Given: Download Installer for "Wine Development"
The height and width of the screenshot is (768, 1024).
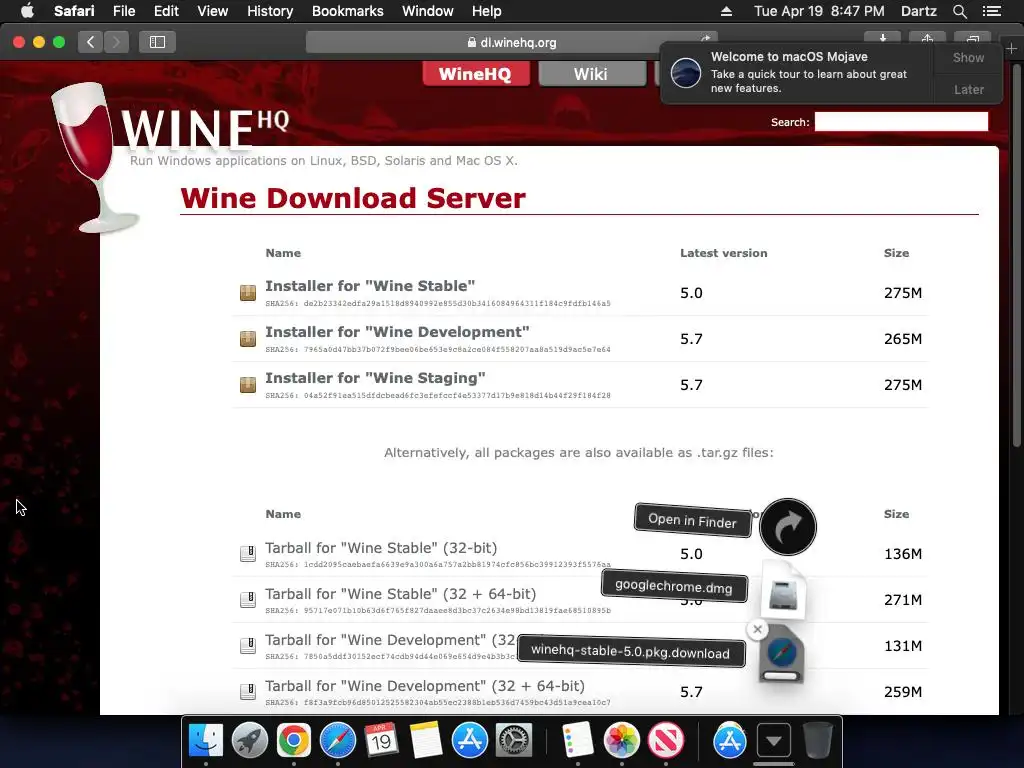Looking at the screenshot, I should [397, 332].
